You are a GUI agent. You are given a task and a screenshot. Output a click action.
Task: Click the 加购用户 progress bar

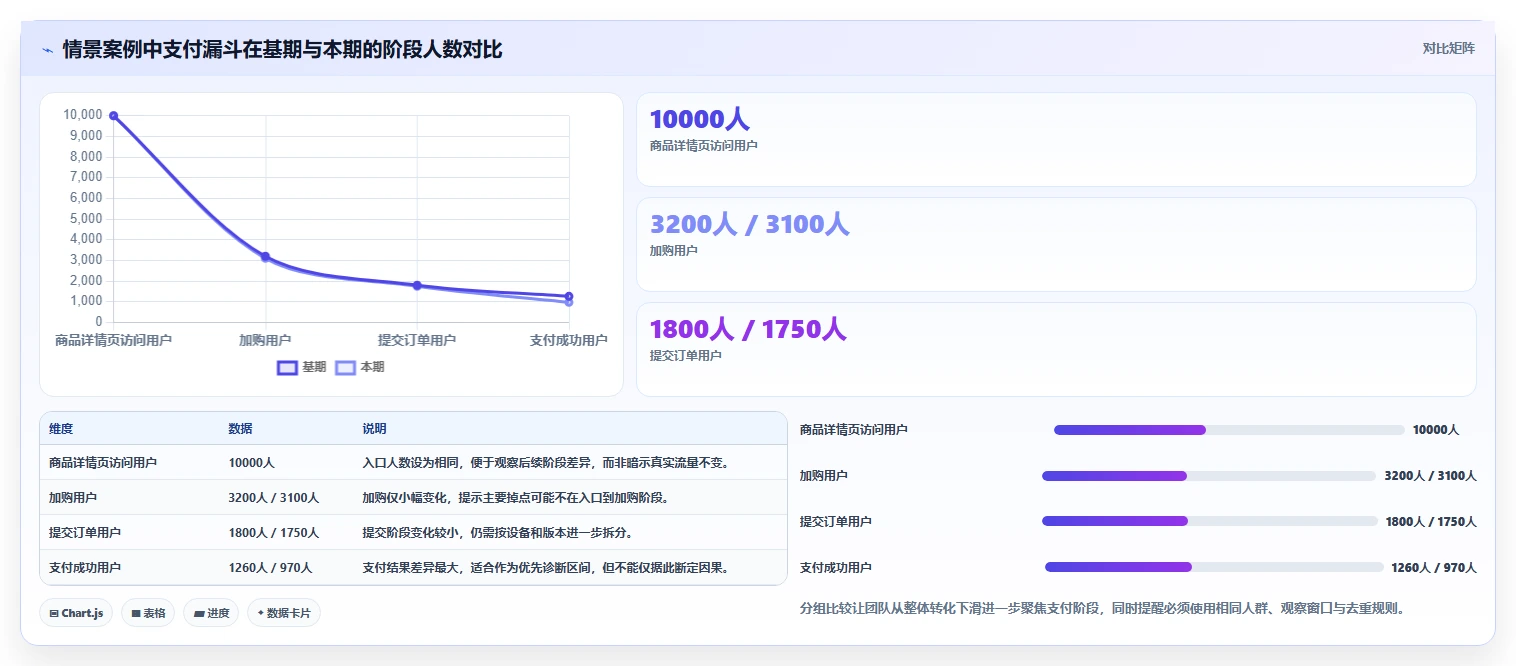click(x=1209, y=476)
